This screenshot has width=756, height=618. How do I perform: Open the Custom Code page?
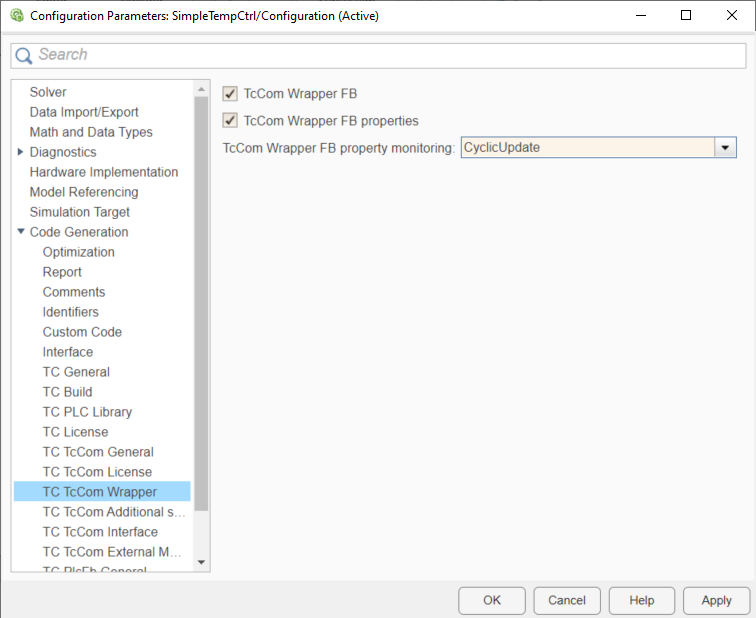coord(82,332)
